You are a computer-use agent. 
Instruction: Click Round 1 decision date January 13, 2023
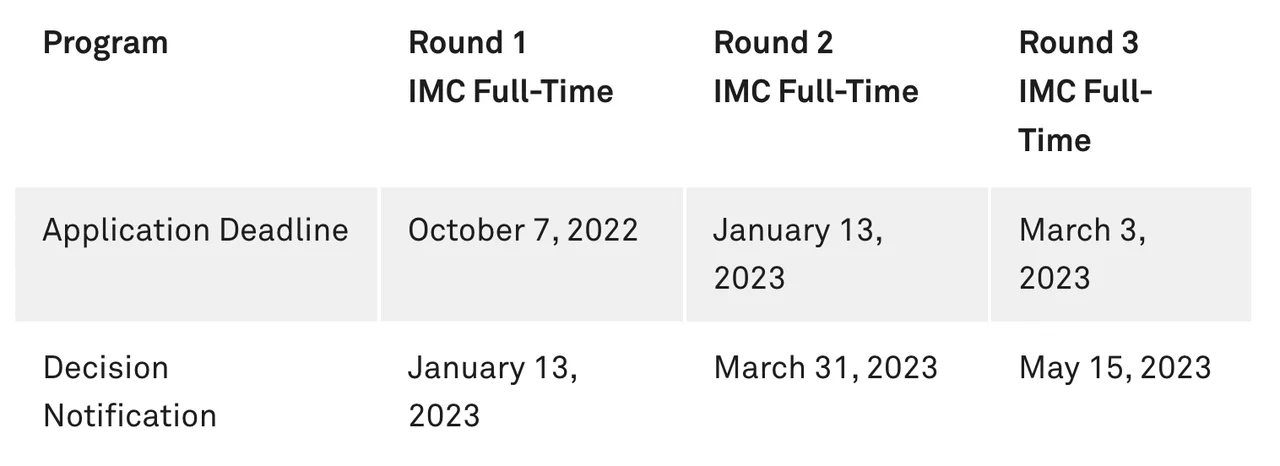click(492, 391)
